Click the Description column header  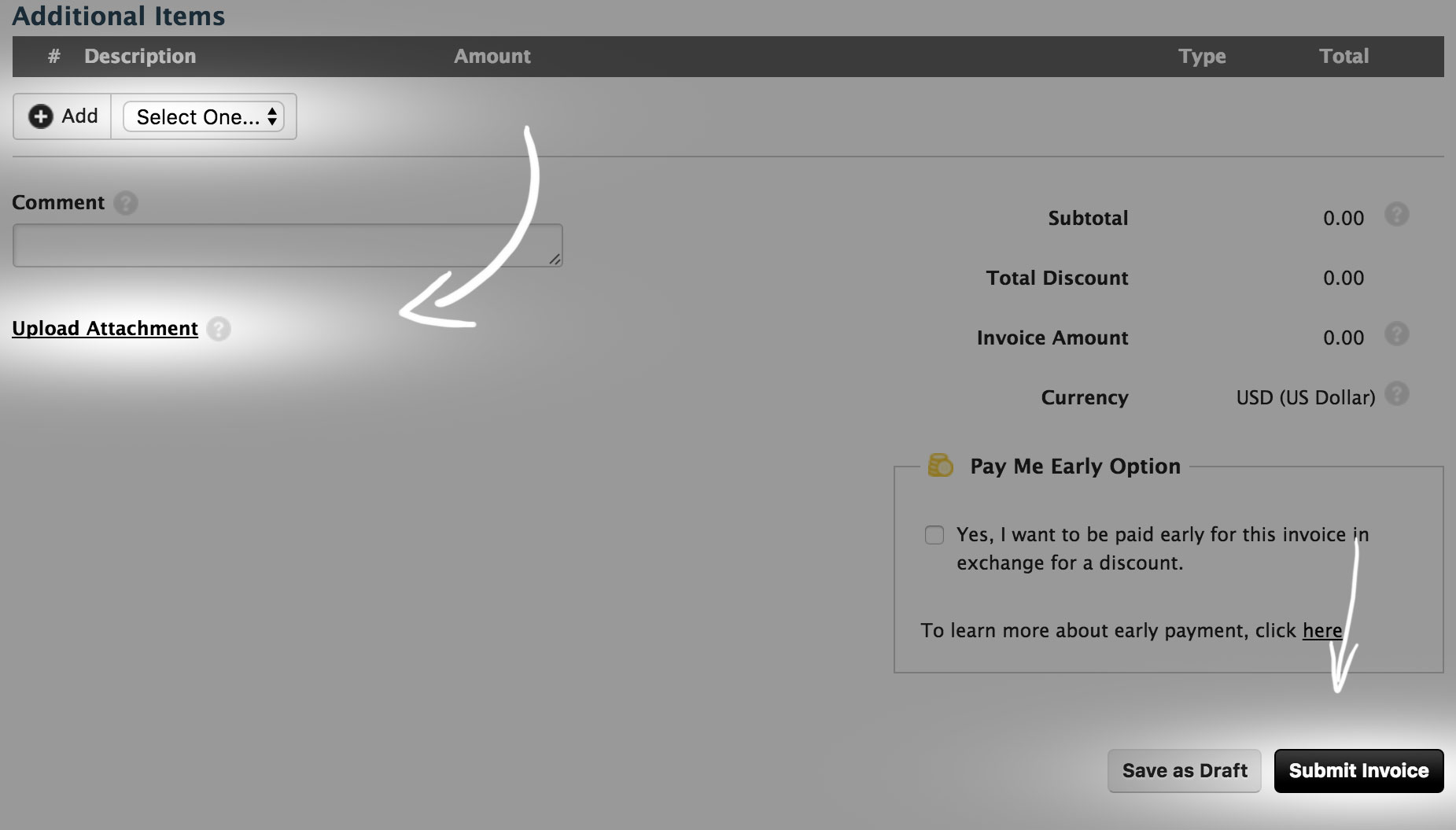(140, 57)
